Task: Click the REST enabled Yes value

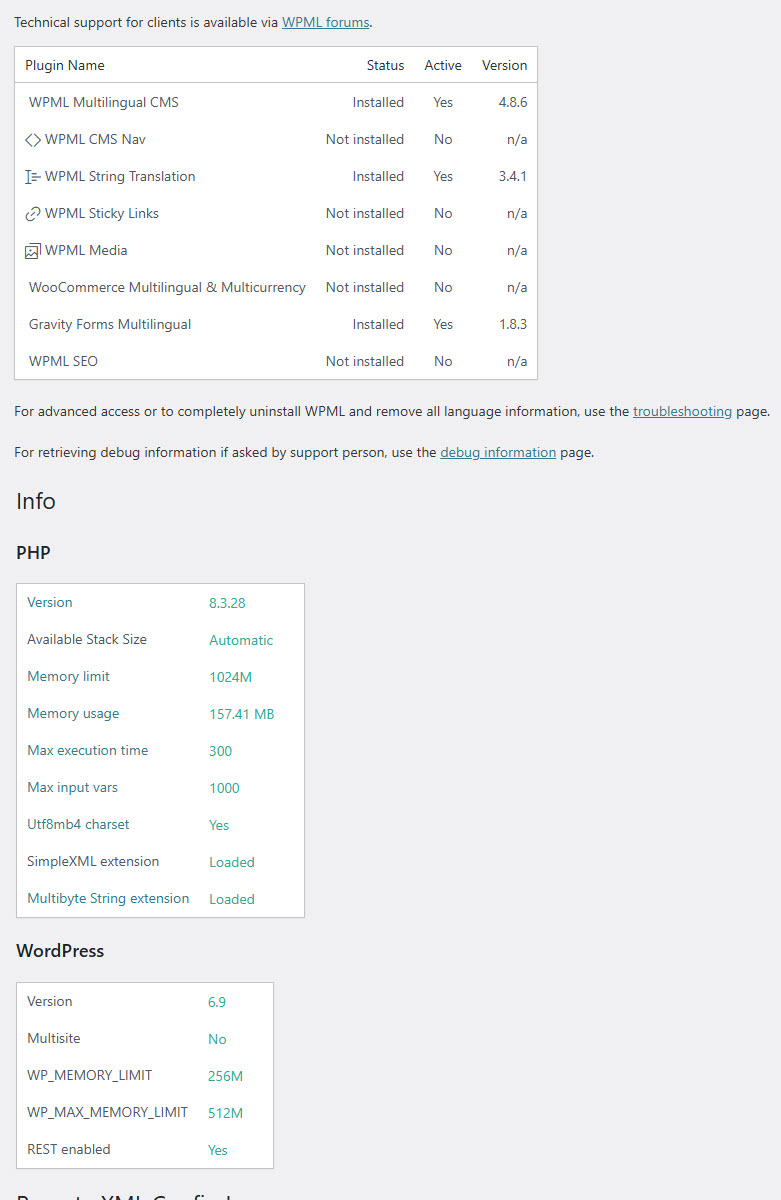Action: click(218, 1150)
